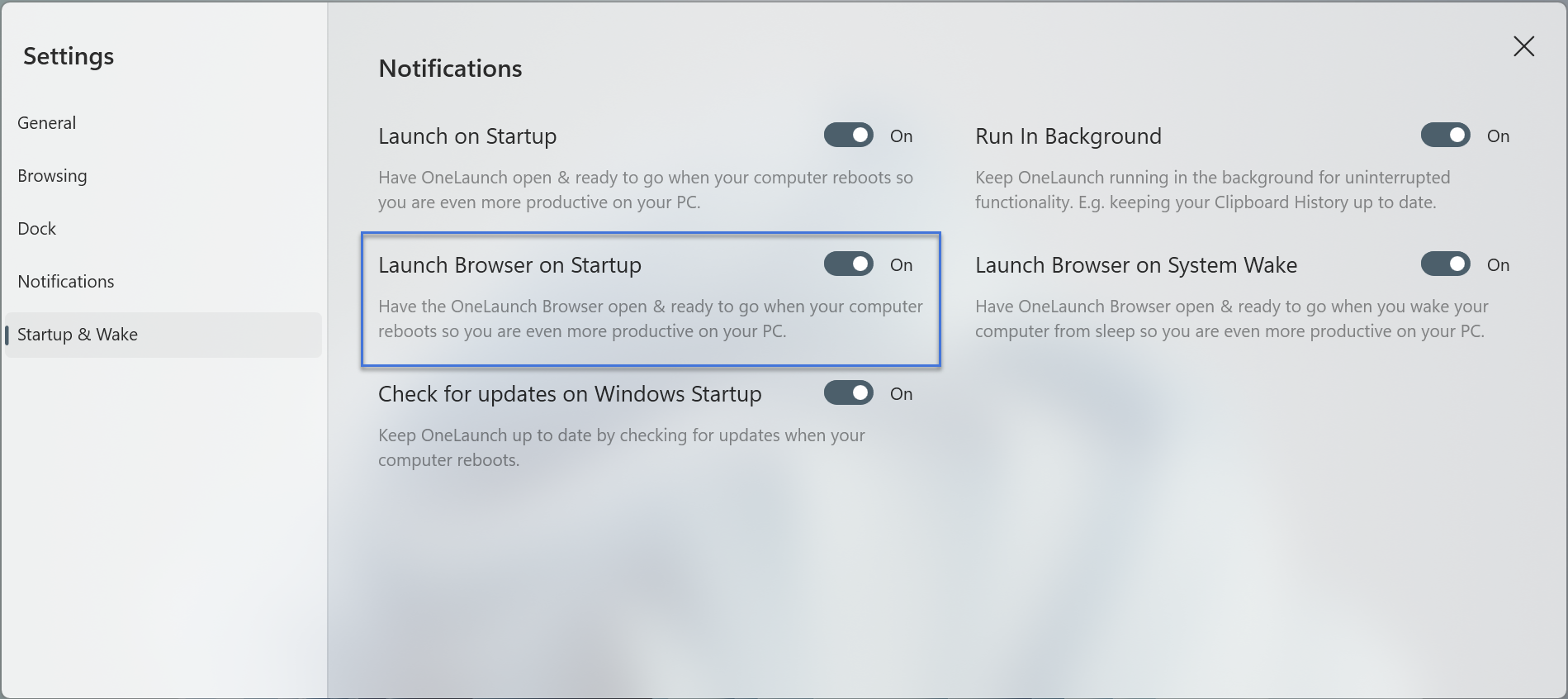The image size is (1568, 699).
Task: Click the Run In Background label
Action: (x=1068, y=136)
